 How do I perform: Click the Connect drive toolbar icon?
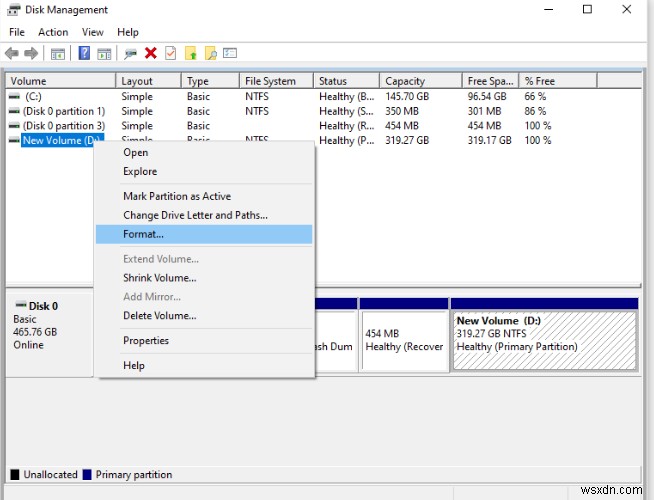click(131, 54)
